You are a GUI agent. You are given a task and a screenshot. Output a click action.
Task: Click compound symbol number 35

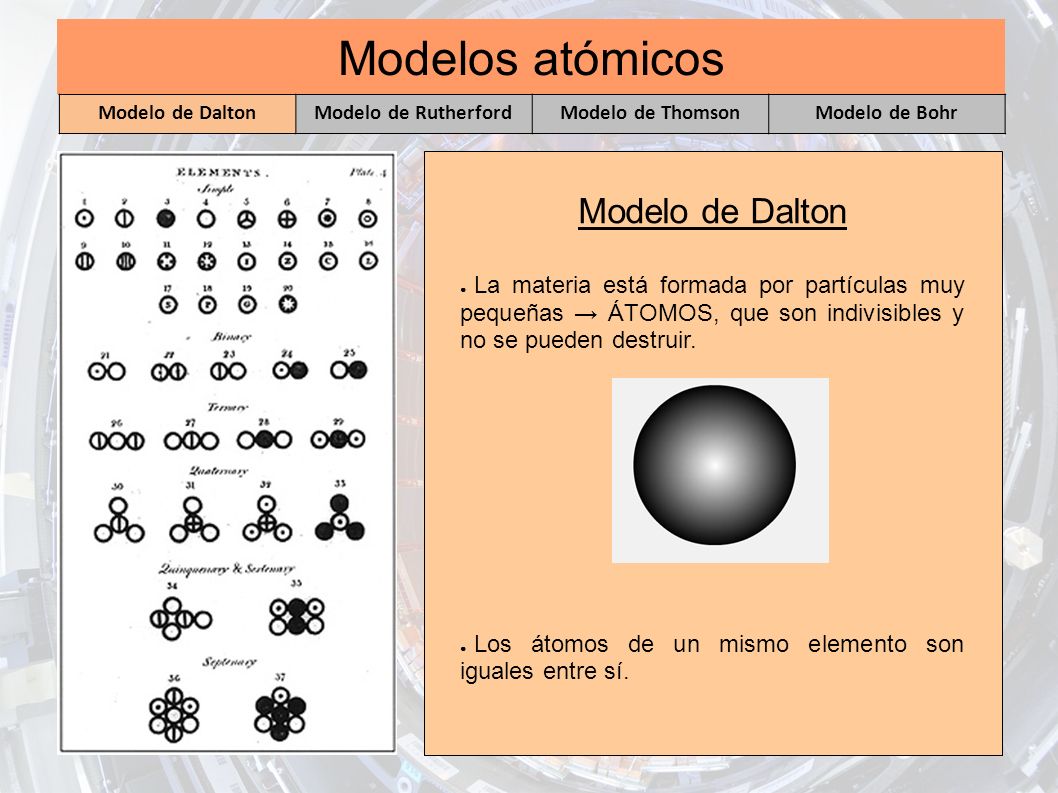296,616
